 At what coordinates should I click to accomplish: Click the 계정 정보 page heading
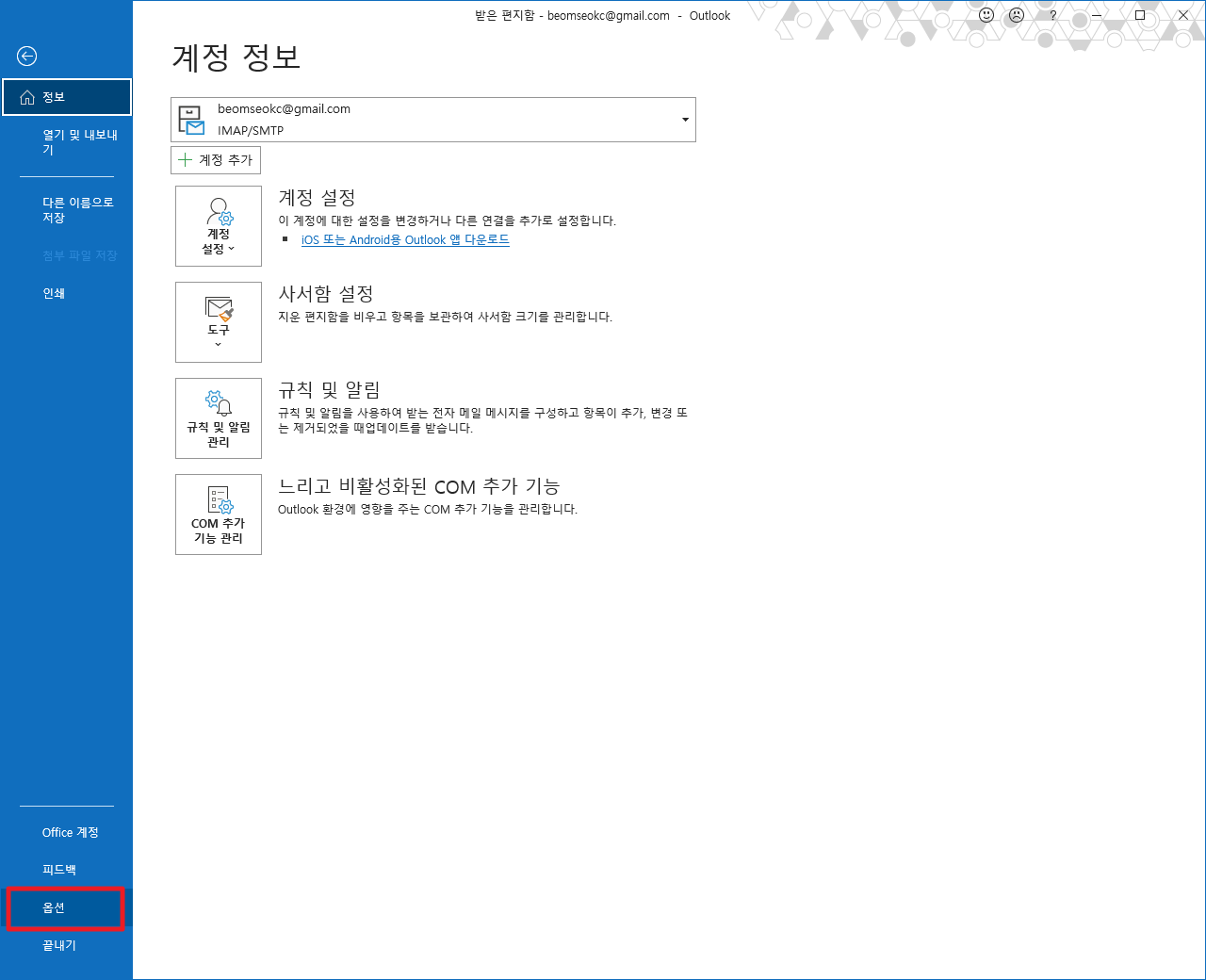click(x=236, y=57)
